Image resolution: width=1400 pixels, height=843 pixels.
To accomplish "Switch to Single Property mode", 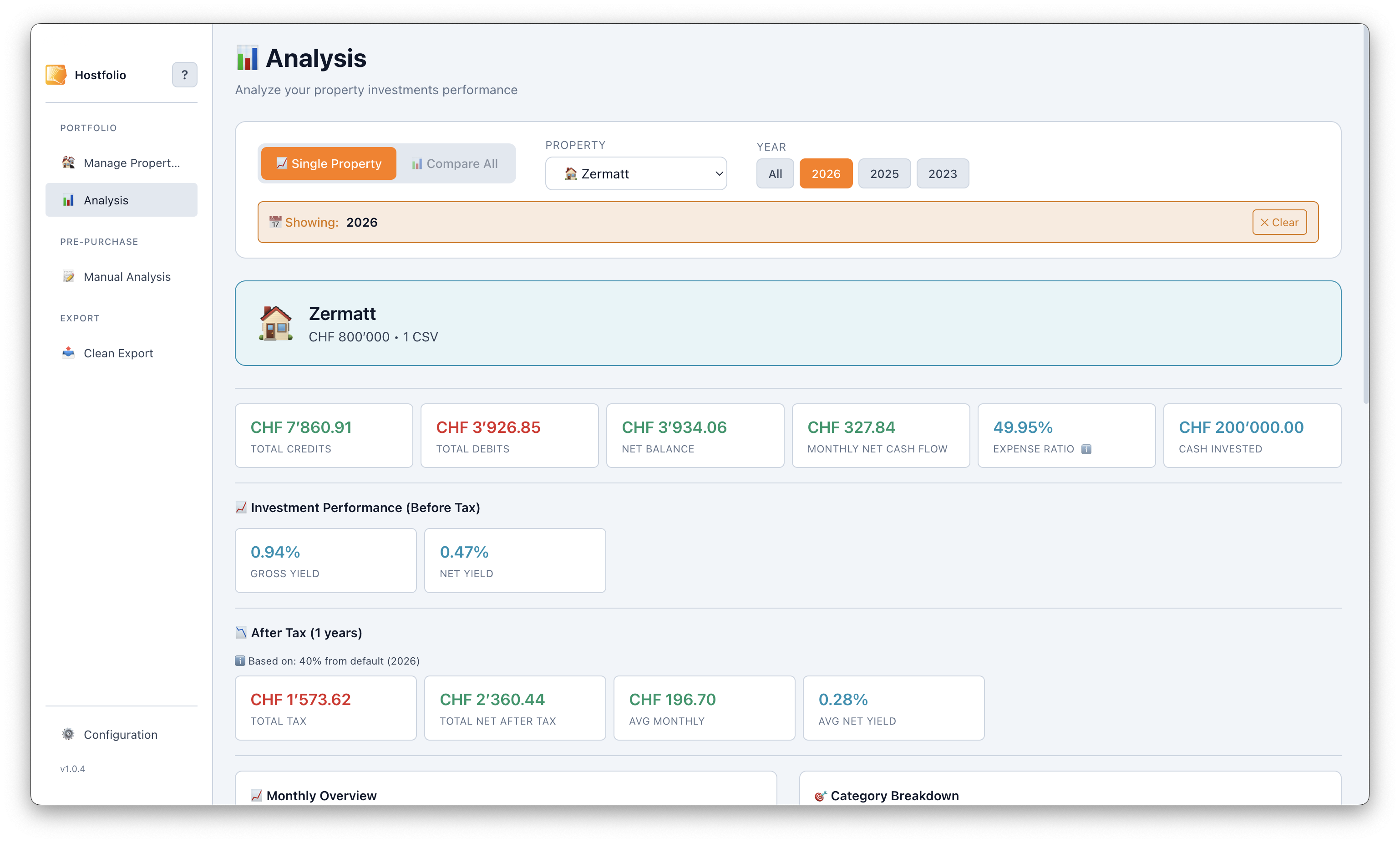I will [328, 163].
